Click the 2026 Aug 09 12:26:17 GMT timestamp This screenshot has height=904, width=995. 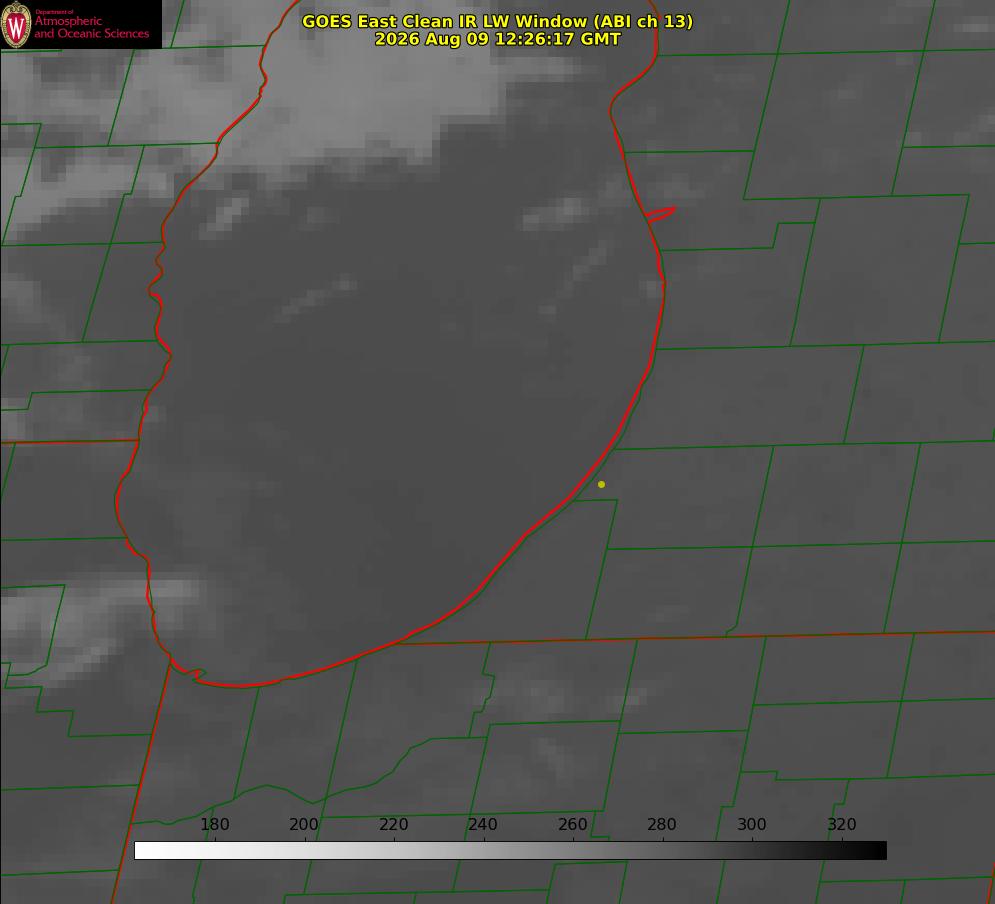click(x=498, y=39)
